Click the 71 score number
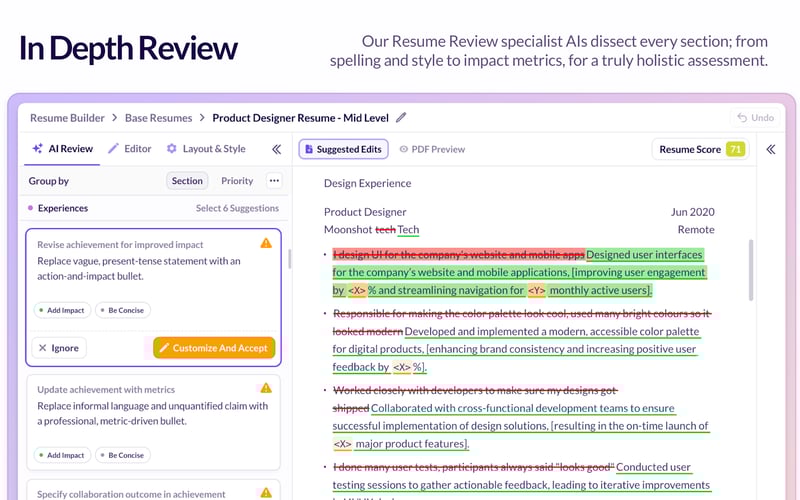This screenshot has height=500, width=800. [735, 149]
